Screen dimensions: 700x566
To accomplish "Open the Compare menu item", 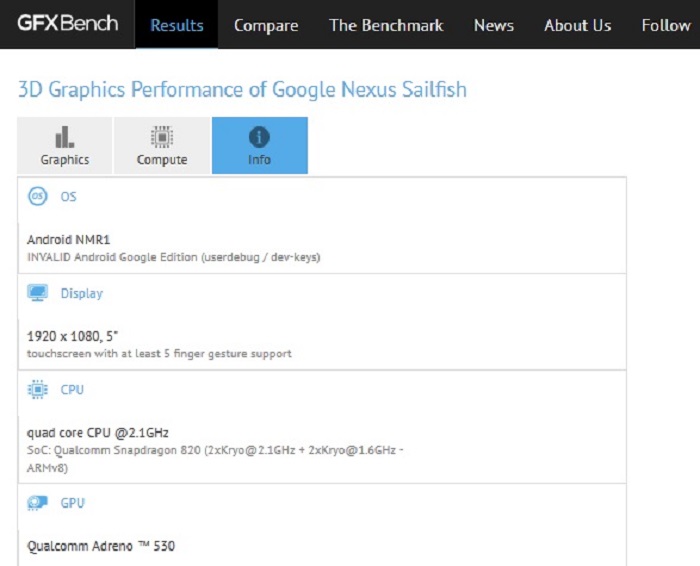I will coord(266,25).
